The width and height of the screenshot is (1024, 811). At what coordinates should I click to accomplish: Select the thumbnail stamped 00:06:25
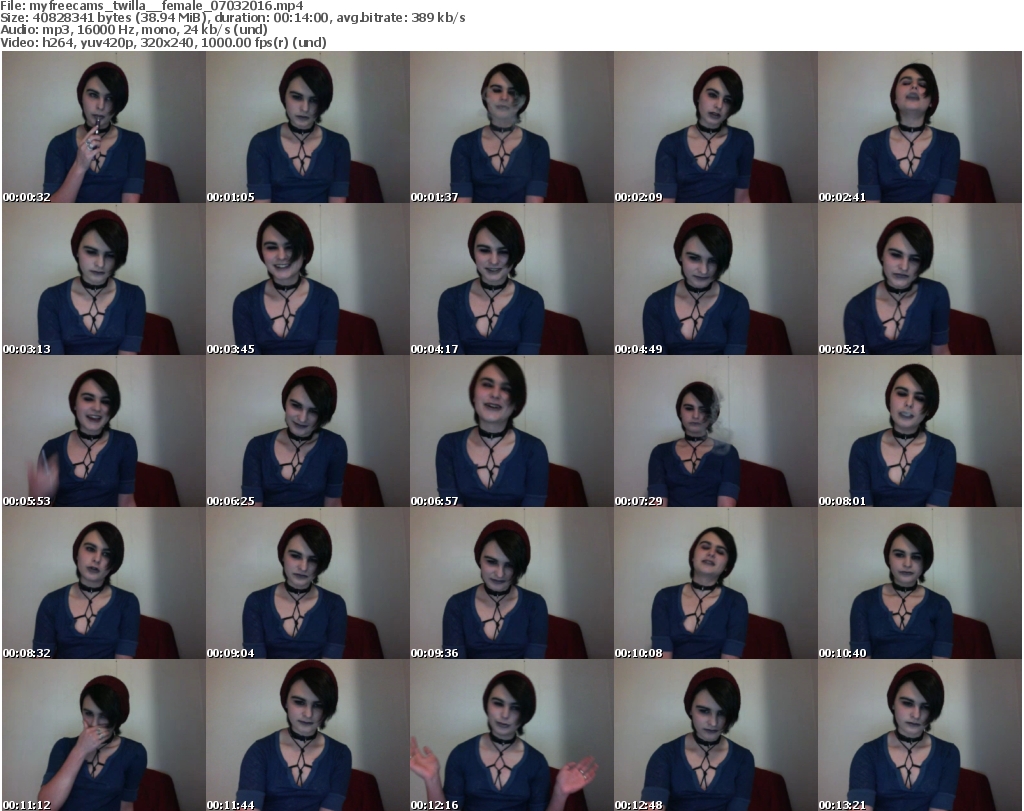[308, 432]
